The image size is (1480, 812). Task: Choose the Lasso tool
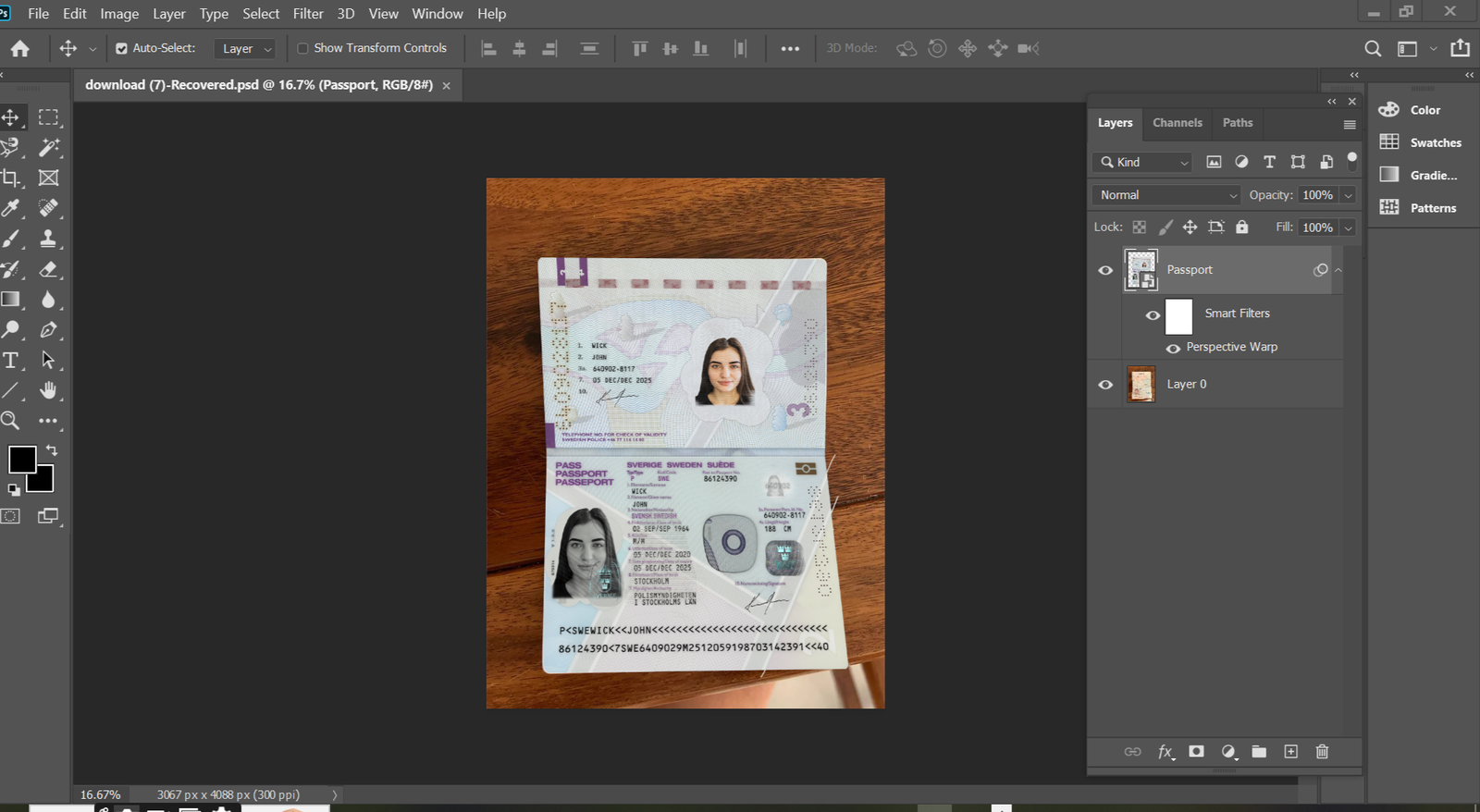coord(10,147)
